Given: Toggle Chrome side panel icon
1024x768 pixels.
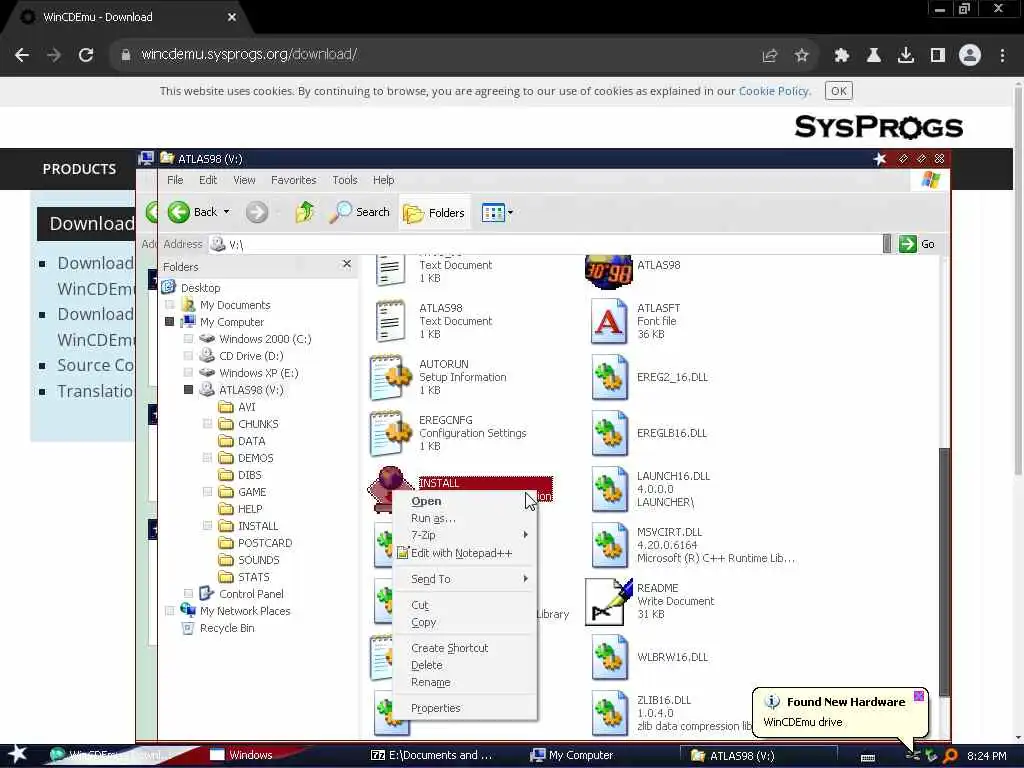Looking at the screenshot, I should coord(938,56).
